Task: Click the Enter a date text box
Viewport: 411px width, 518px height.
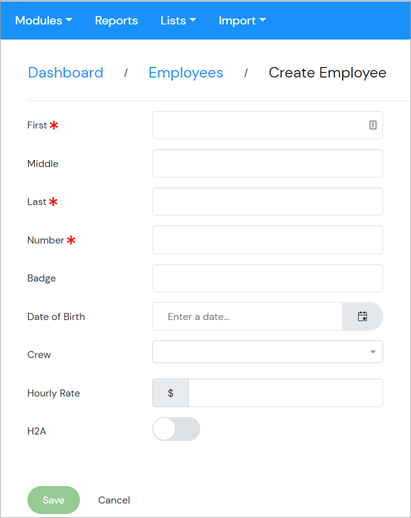Action: point(247,316)
